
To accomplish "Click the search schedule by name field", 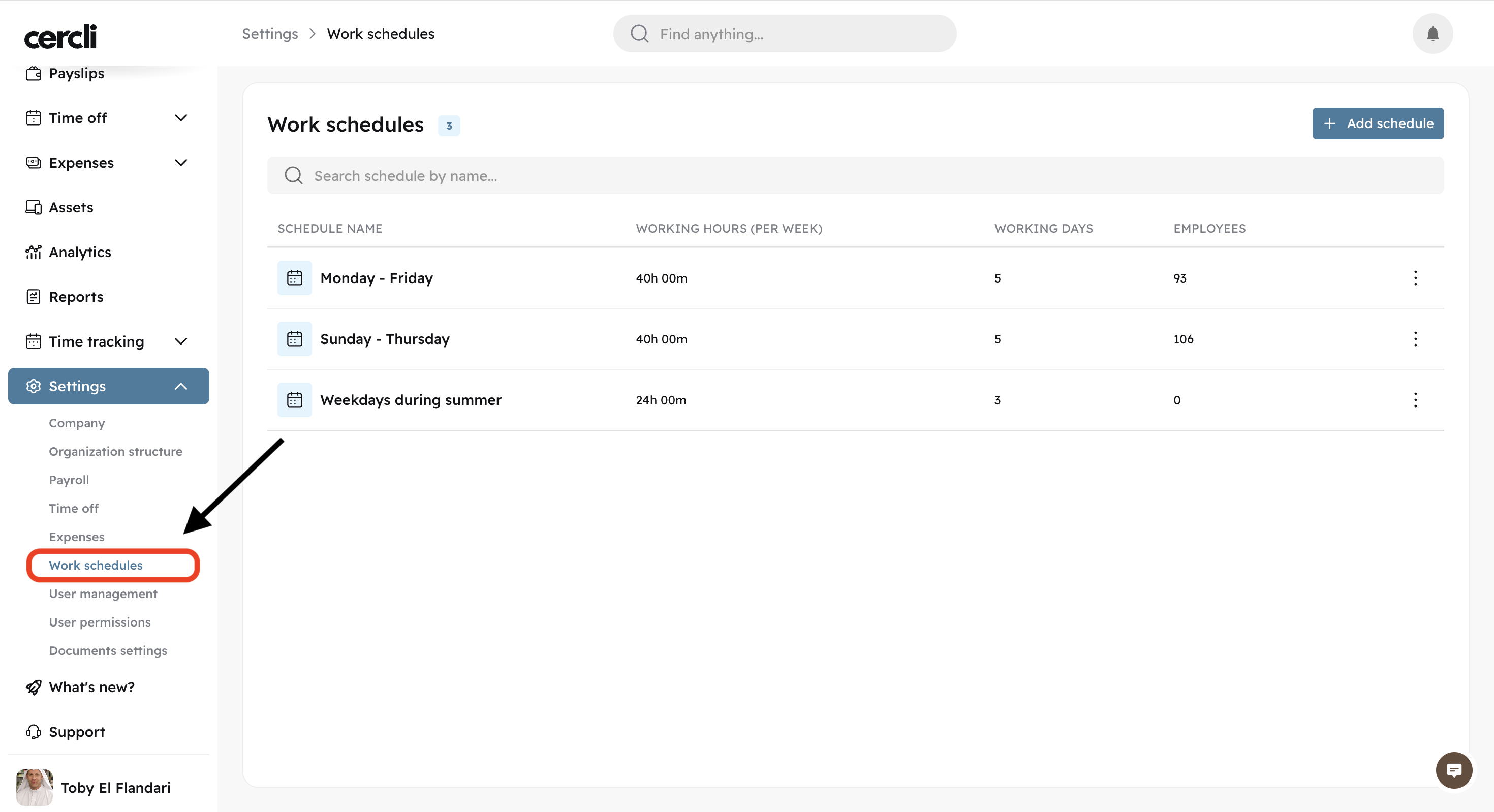I will (855, 175).
